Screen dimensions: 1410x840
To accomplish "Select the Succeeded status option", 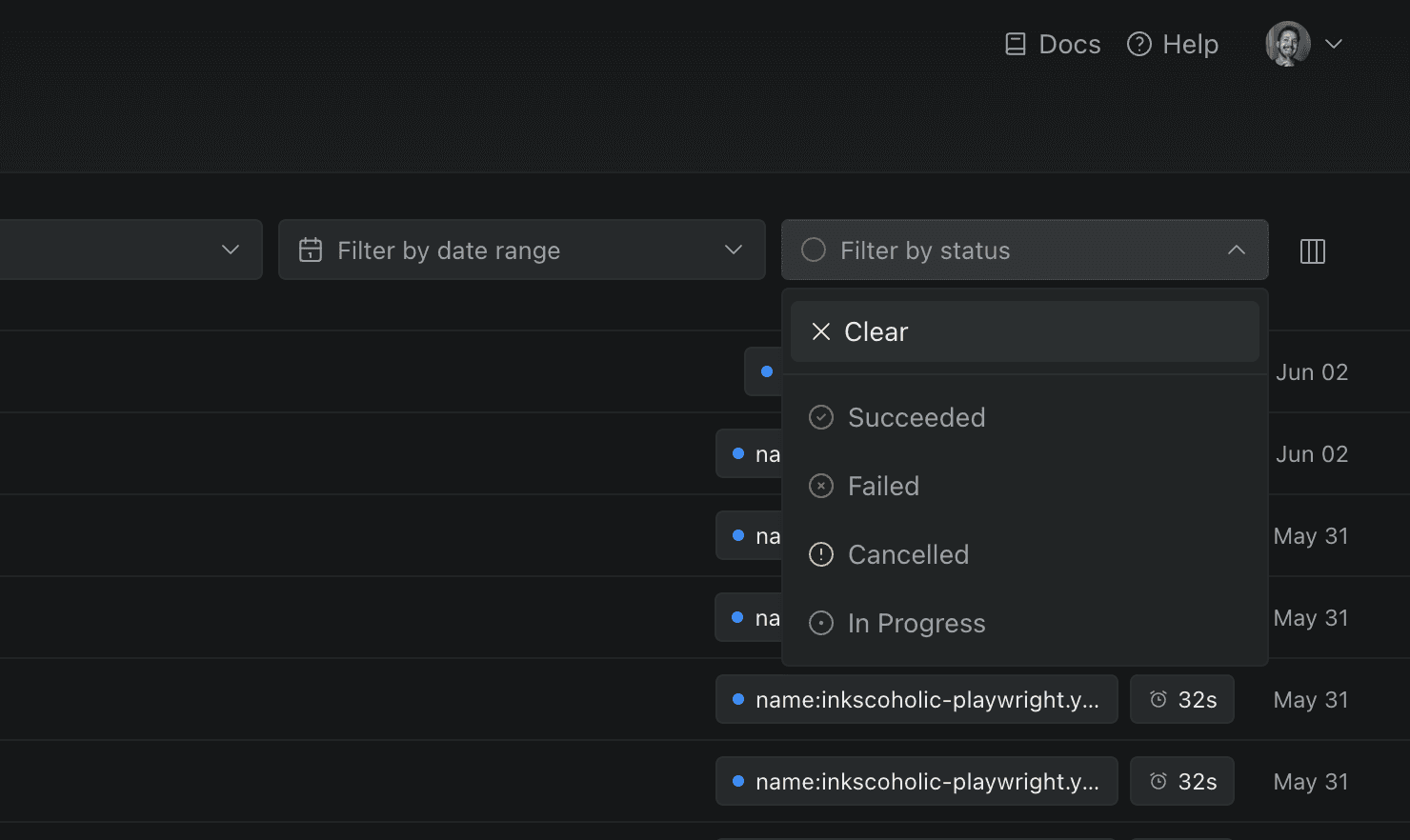I will point(916,417).
